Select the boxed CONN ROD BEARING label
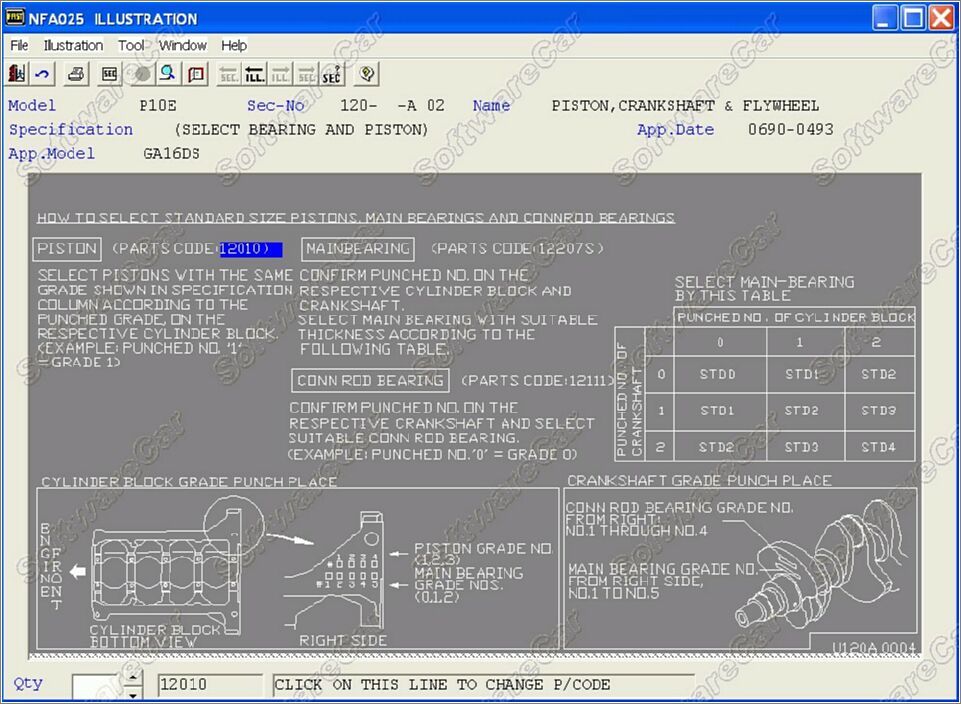The height and width of the screenshot is (704, 961). (x=370, y=381)
